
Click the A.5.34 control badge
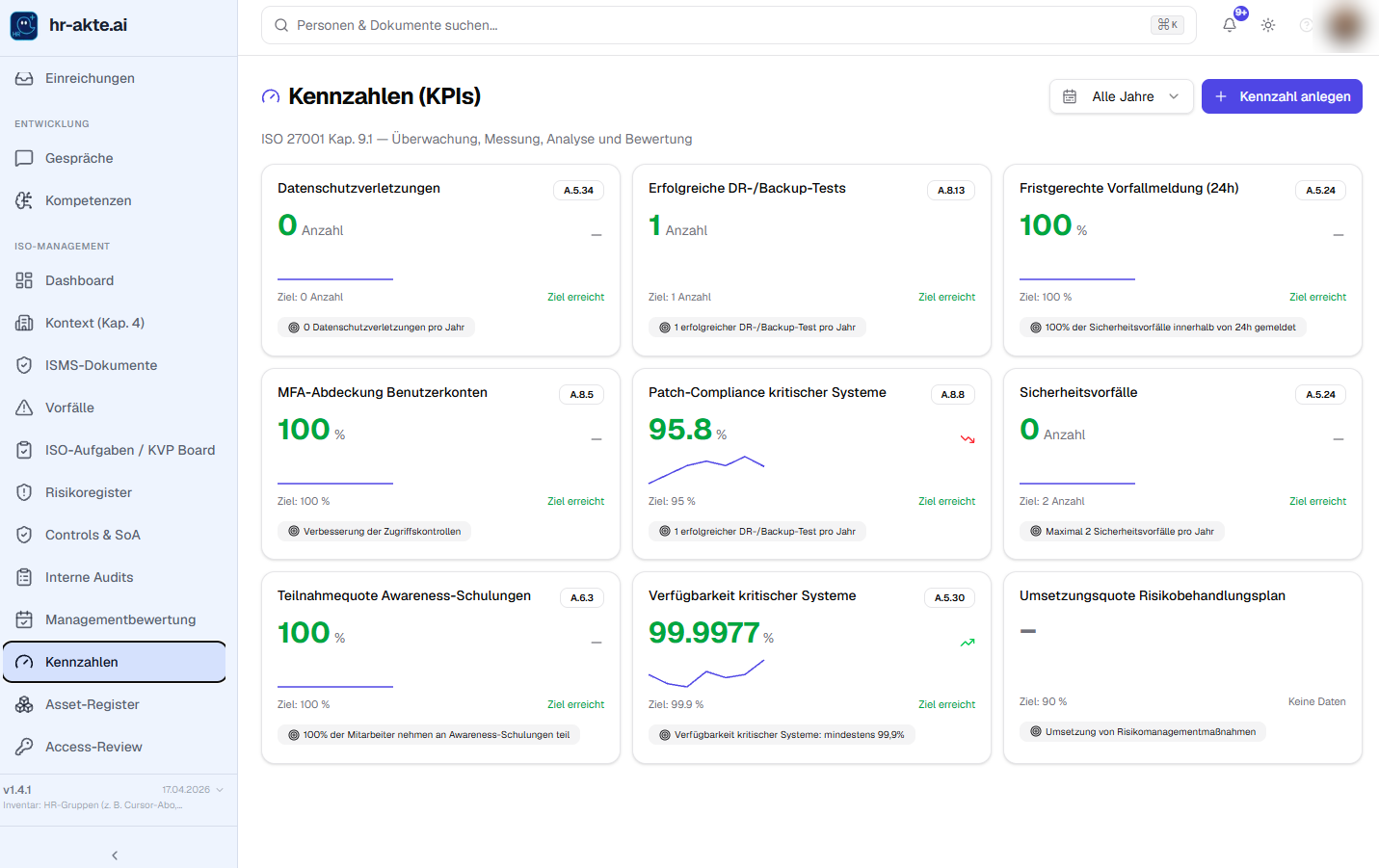tap(578, 190)
